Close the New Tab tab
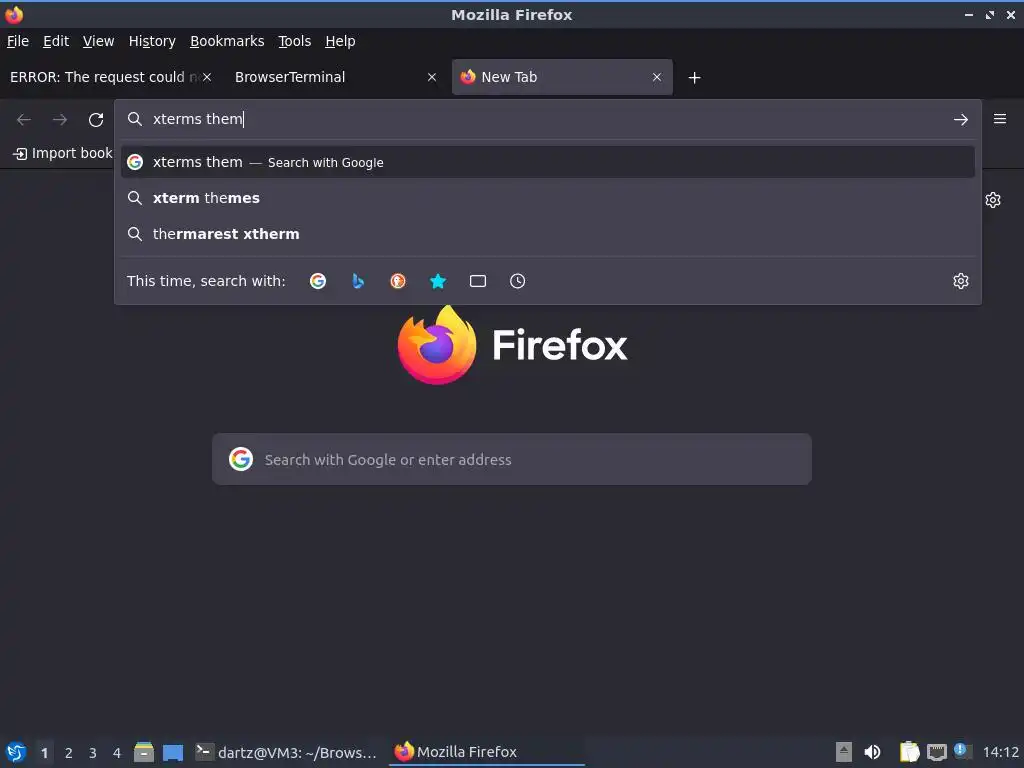1024x768 pixels. [x=657, y=77]
